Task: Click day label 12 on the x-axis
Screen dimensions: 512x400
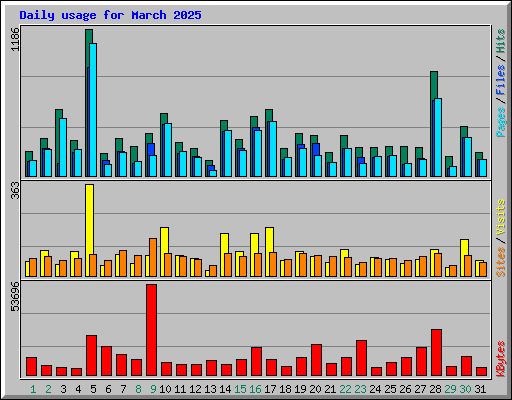Action: 195,389
